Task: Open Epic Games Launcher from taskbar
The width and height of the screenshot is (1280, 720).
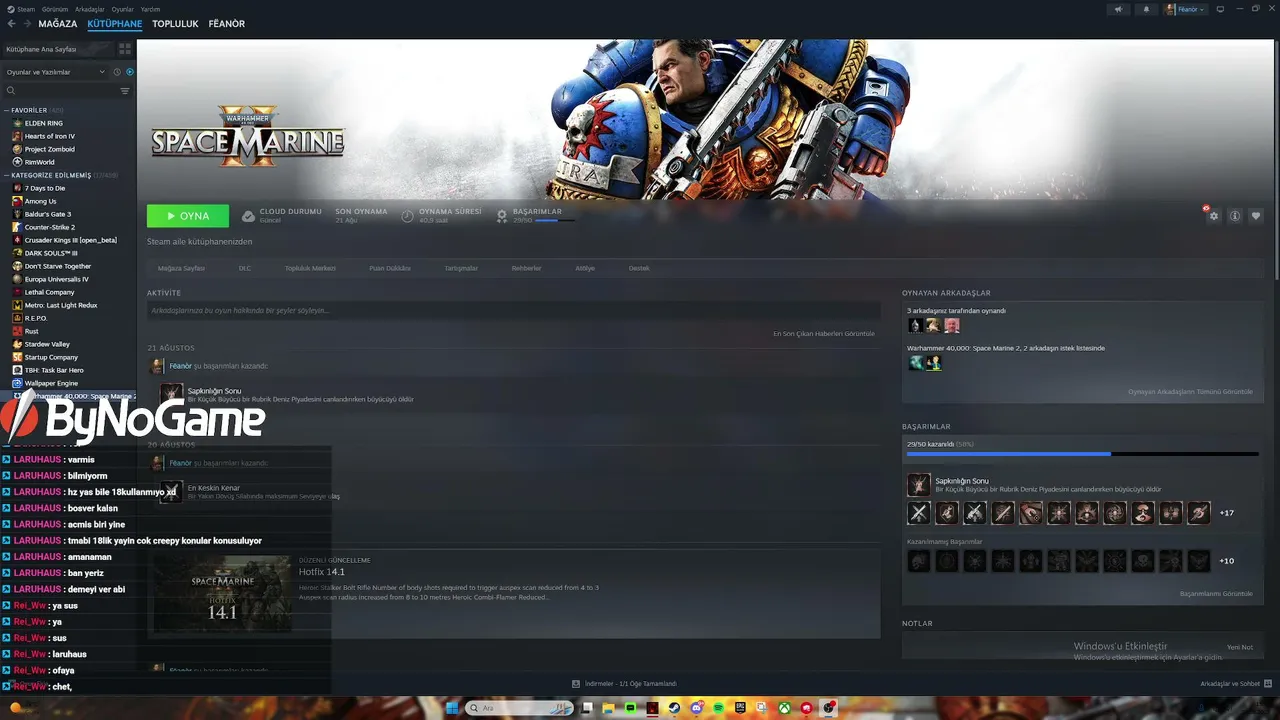Action: pyautogui.click(x=741, y=708)
